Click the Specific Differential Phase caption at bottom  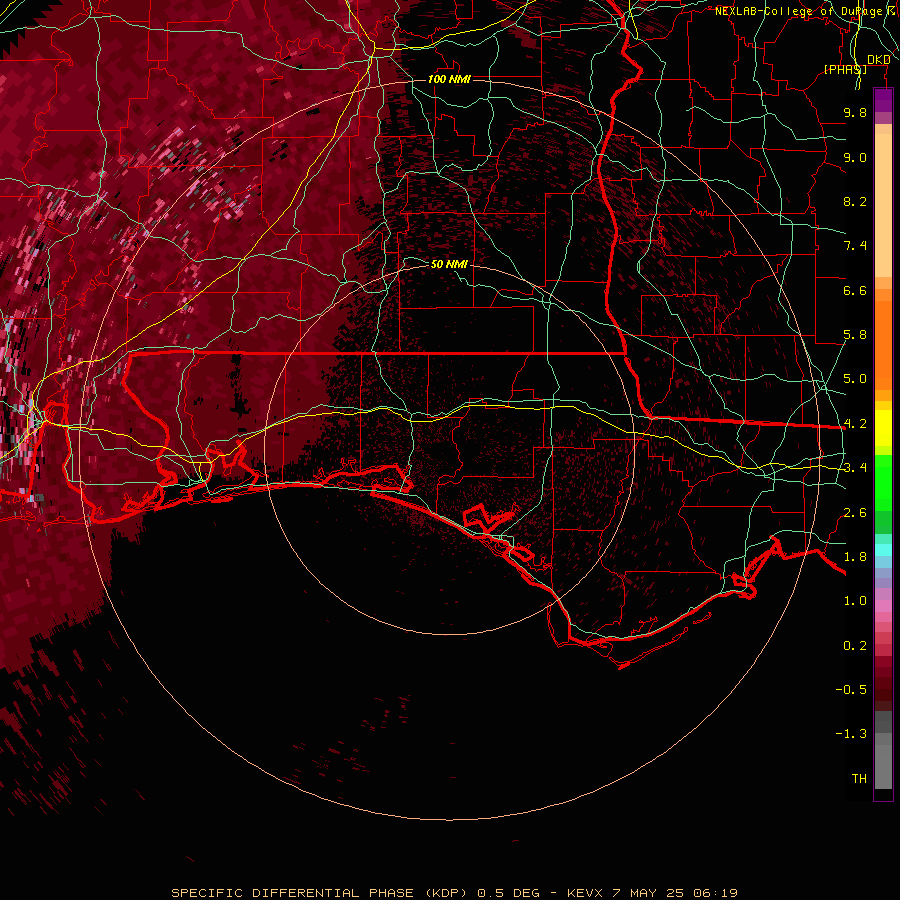click(454, 893)
